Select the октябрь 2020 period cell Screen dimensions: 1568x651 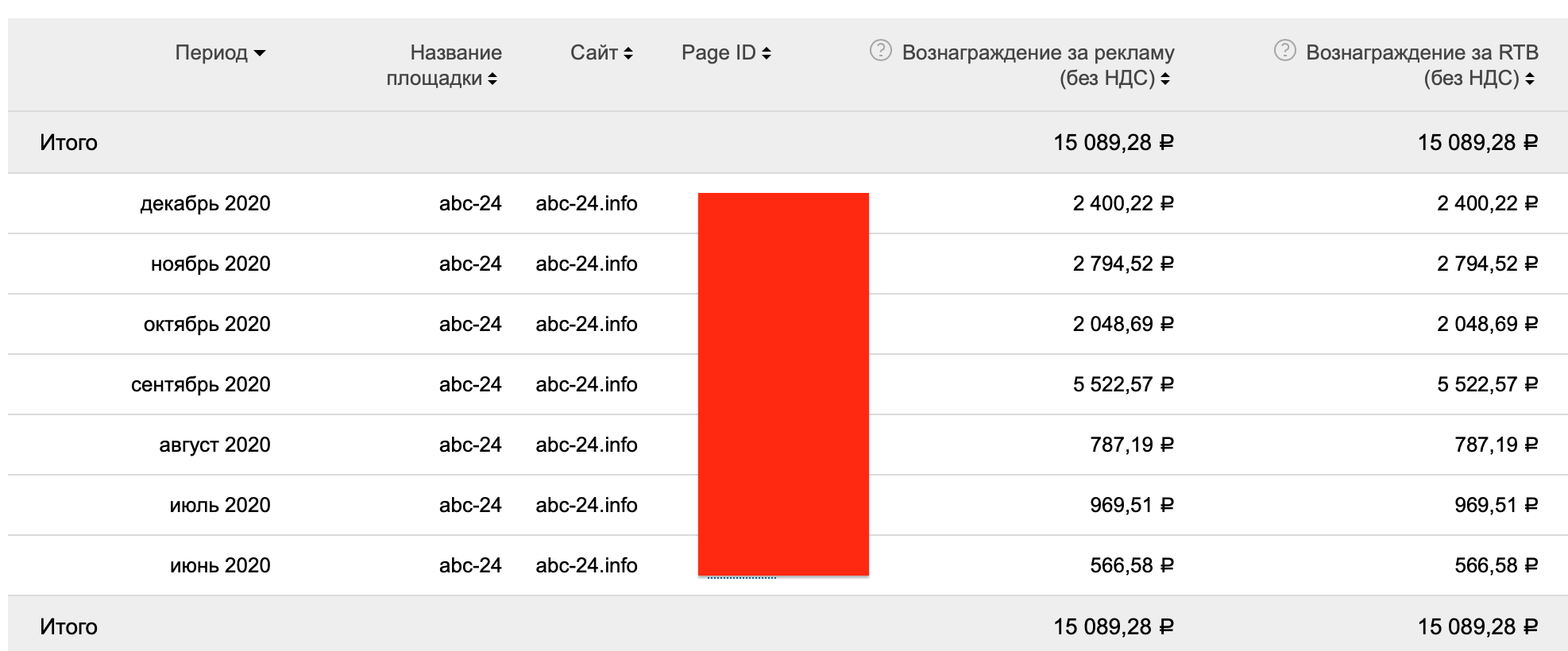click(x=207, y=324)
